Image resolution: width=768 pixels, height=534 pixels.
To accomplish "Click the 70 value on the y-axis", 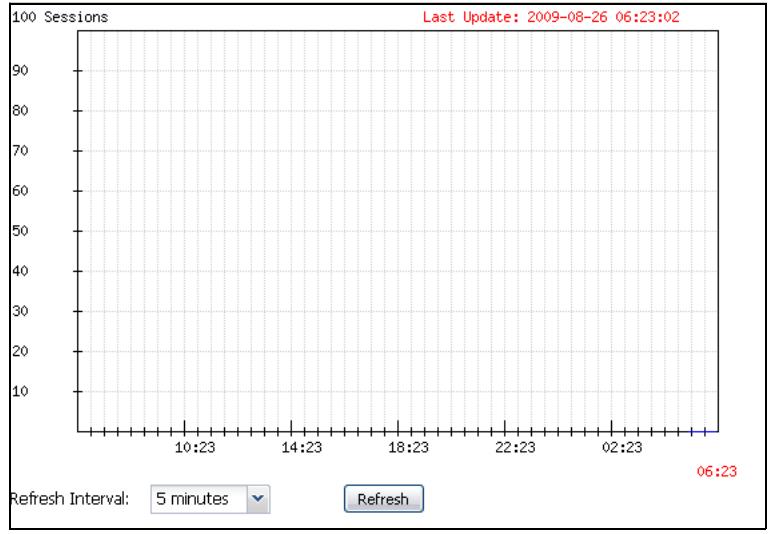I will [20, 150].
